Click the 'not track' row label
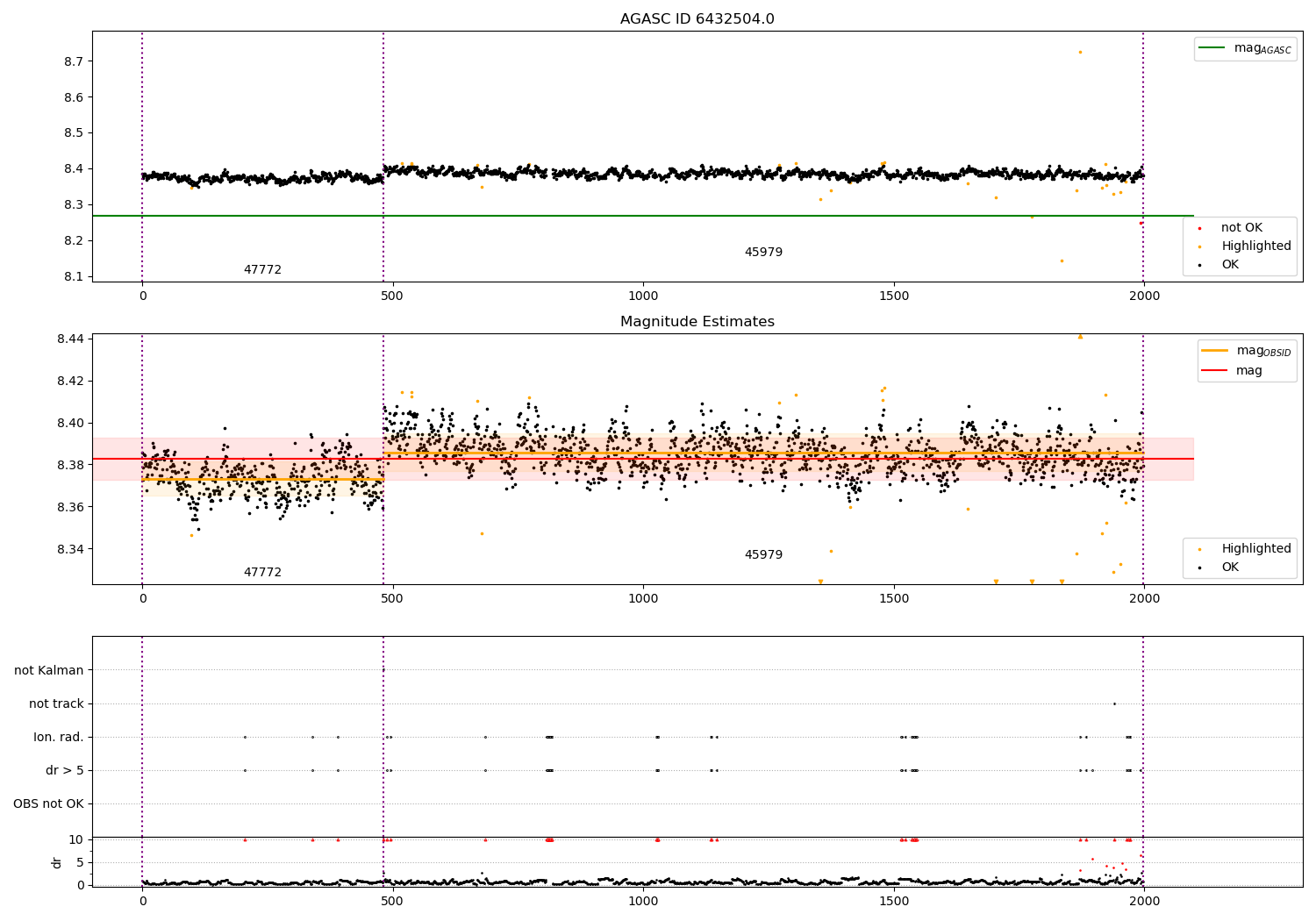1316x921 pixels. click(x=56, y=704)
